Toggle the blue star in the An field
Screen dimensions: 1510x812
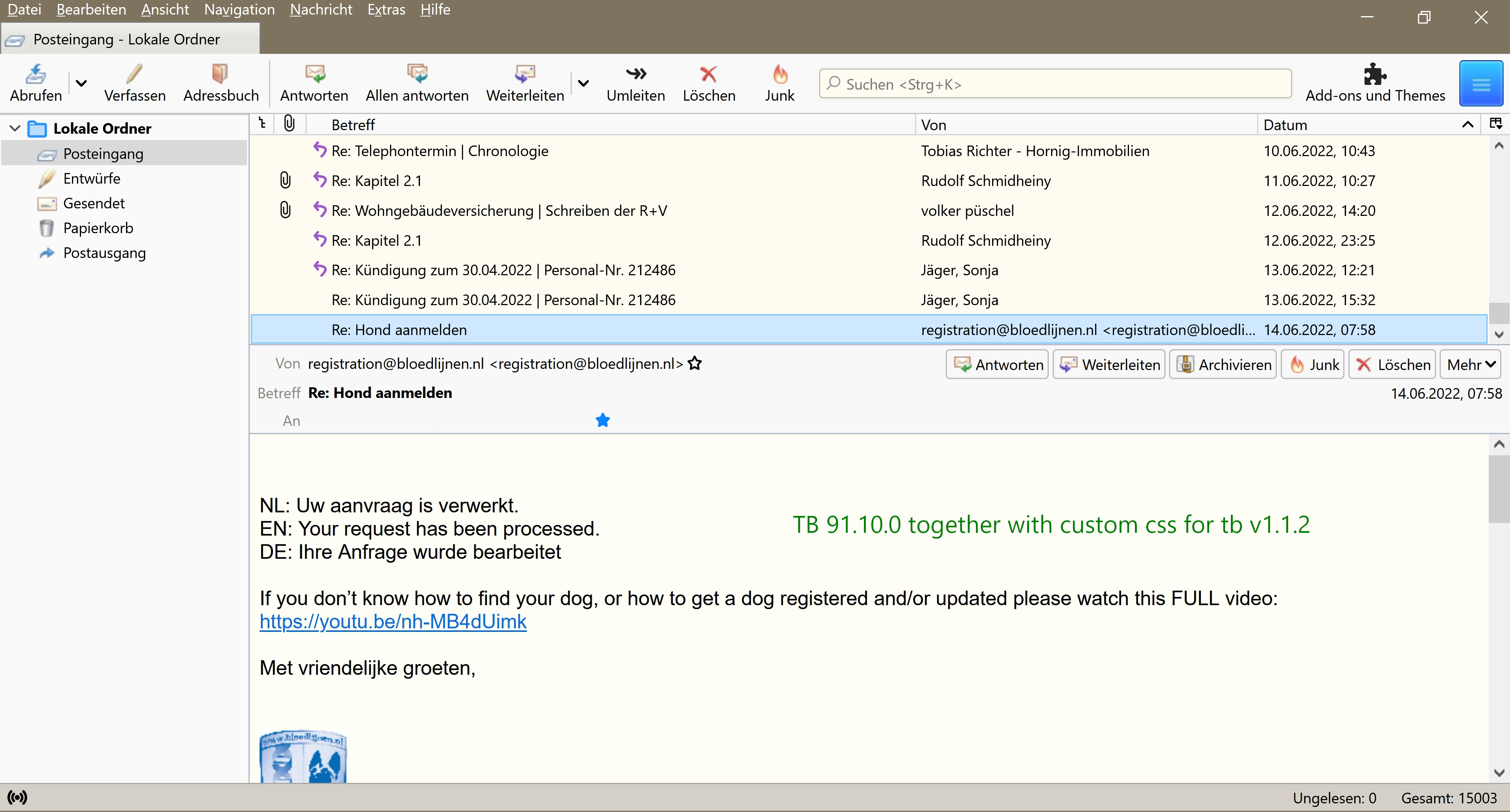pos(602,420)
